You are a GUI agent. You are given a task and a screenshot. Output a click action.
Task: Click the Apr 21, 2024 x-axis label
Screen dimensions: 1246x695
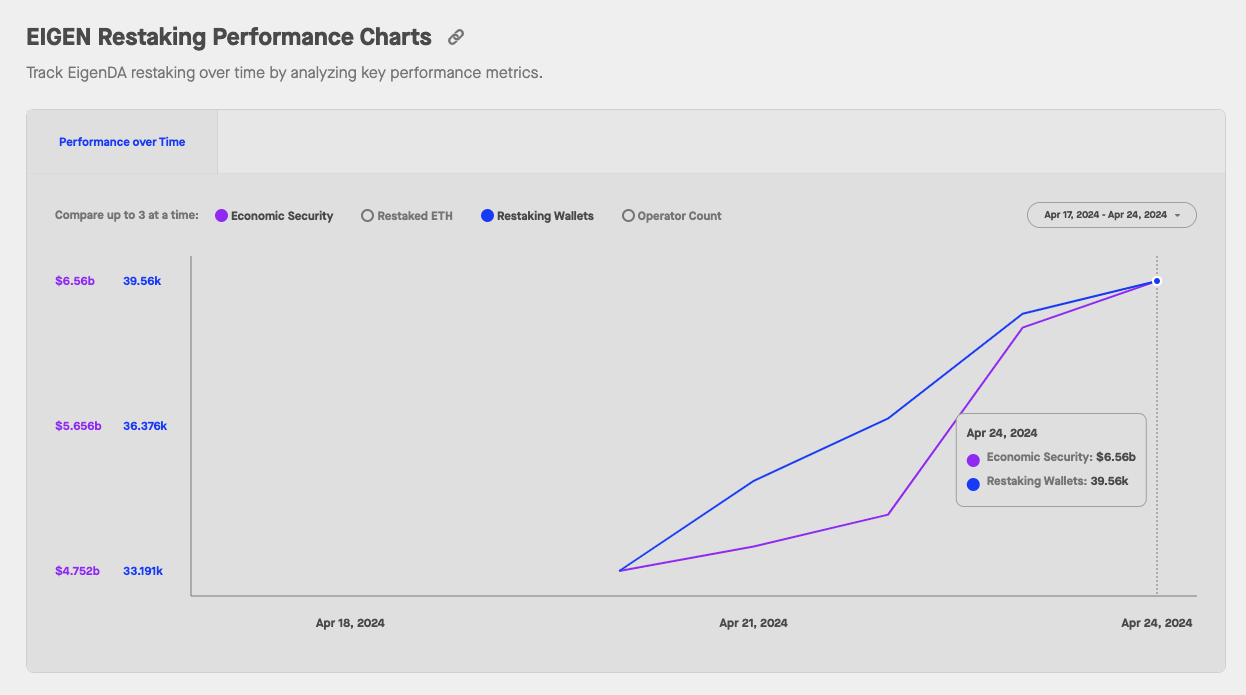pos(753,623)
